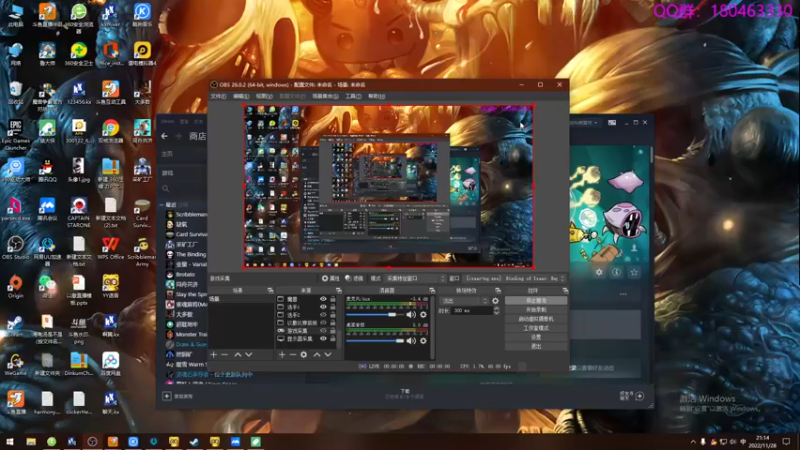This screenshot has height=450, width=800.
Task: Collapse the 最近 group in Steam library
Action: tap(162, 205)
